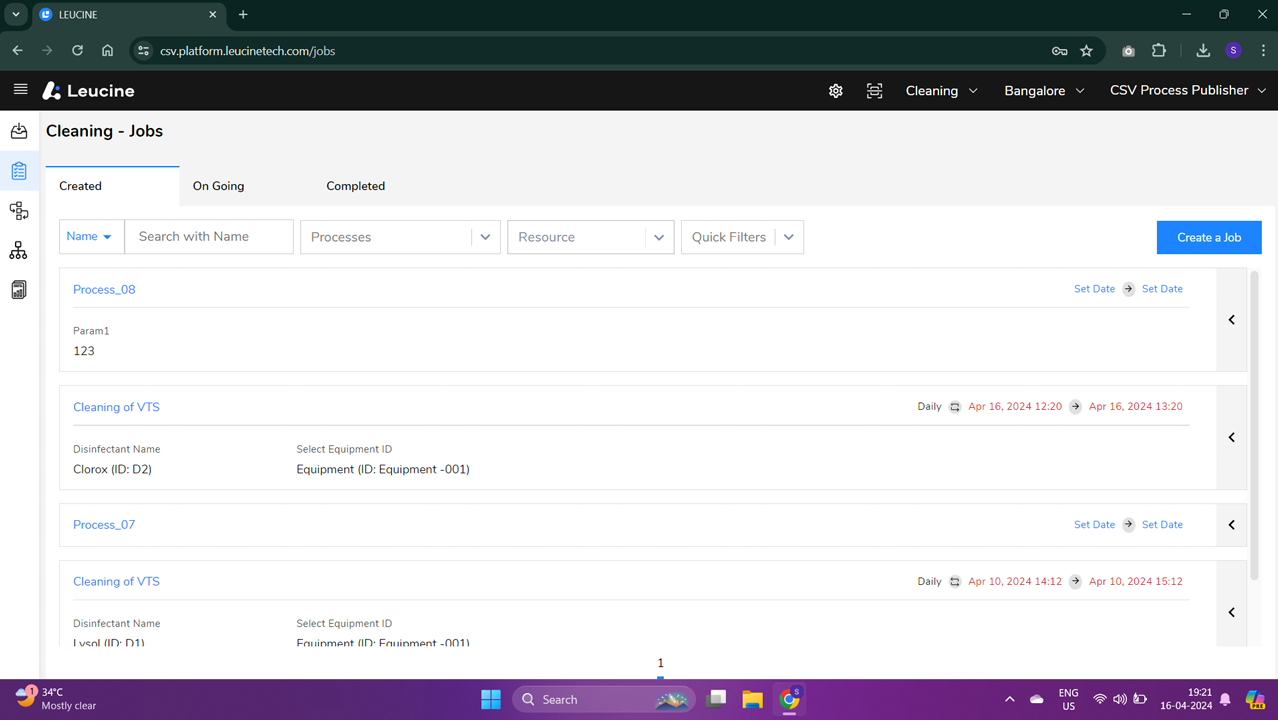Open the reports document icon in sidebar
Viewport: 1278px width, 721px height.
pyautogui.click(x=18, y=289)
